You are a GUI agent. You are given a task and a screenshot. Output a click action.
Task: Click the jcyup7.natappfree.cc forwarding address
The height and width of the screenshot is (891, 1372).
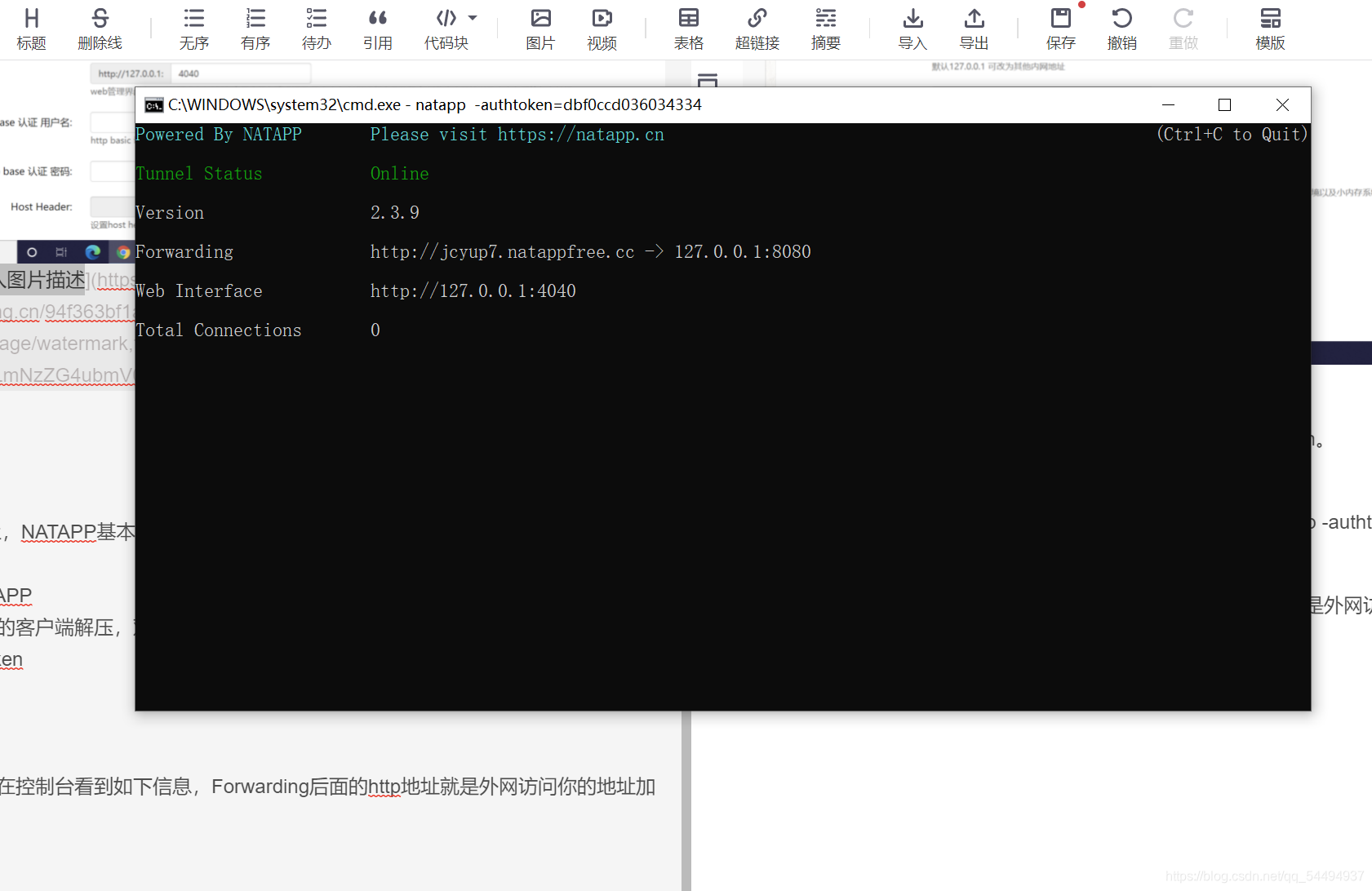click(x=502, y=252)
